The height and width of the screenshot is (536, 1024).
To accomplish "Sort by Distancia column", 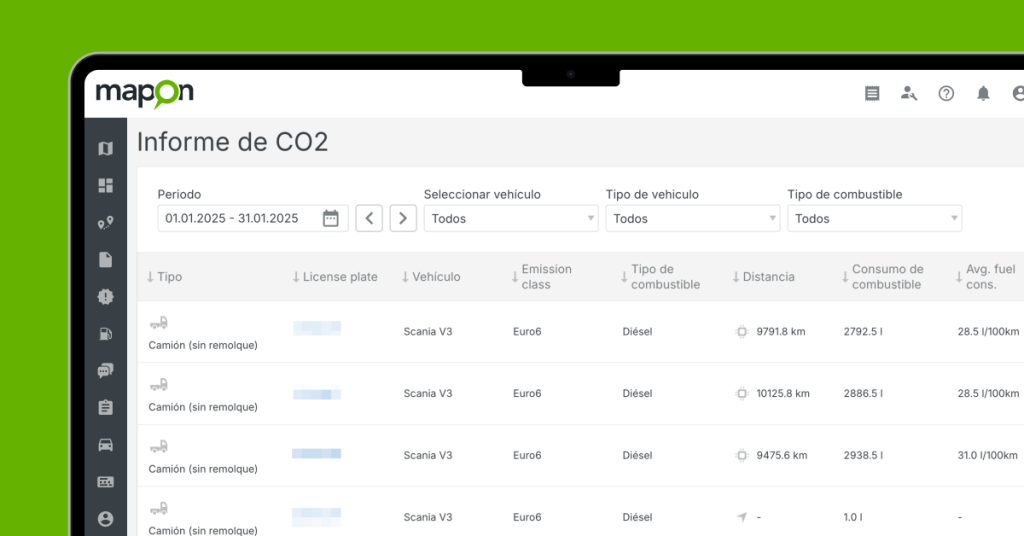I will click(763, 277).
